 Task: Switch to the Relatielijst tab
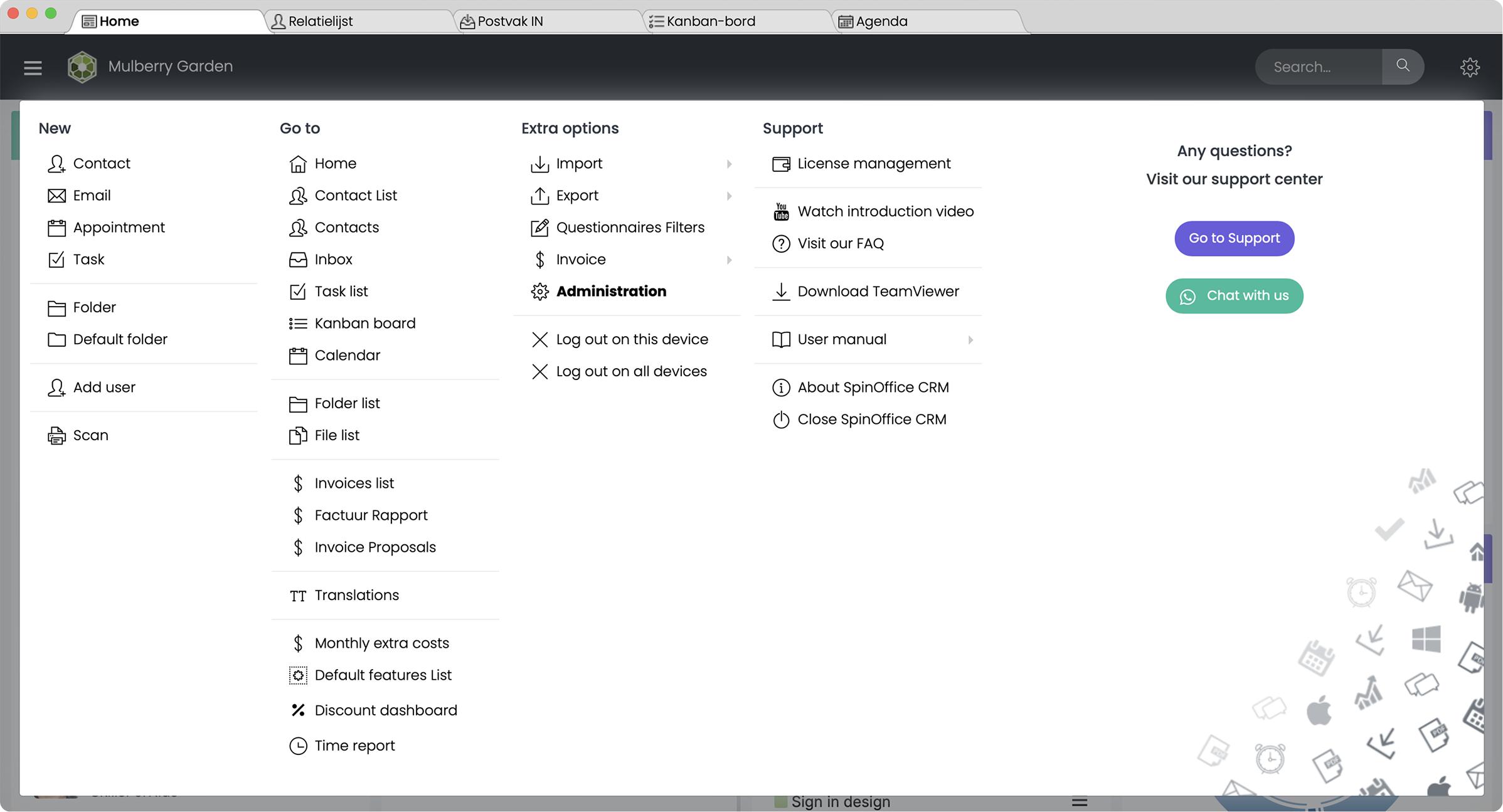point(320,21)
